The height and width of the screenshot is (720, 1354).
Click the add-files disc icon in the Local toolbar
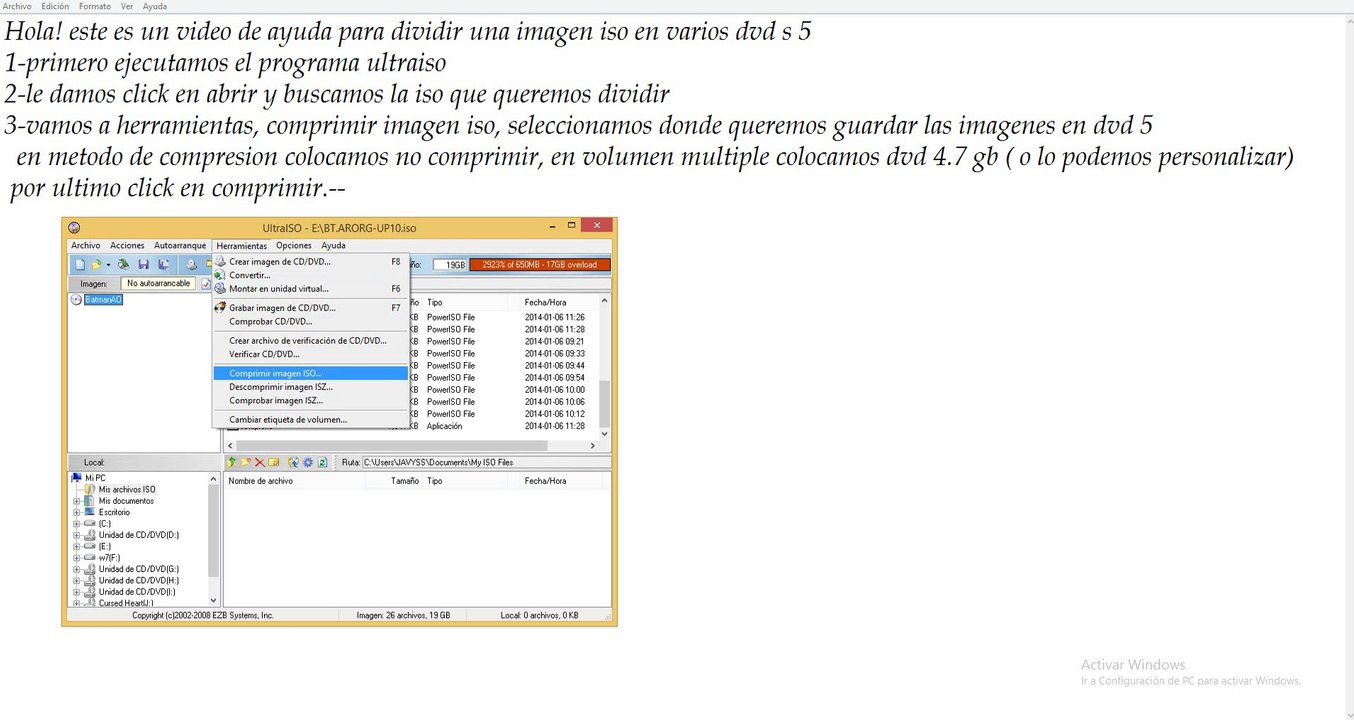pyautogui.click(x=294, y=462)
